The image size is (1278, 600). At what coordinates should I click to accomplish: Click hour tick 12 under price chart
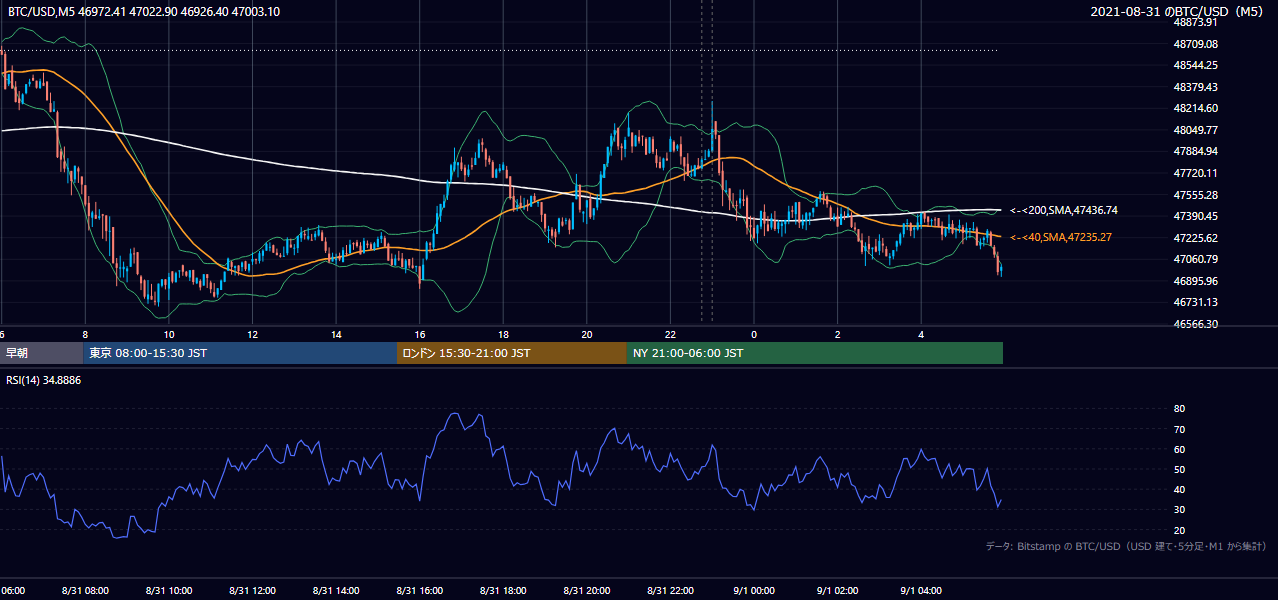(x=252, y=334)
